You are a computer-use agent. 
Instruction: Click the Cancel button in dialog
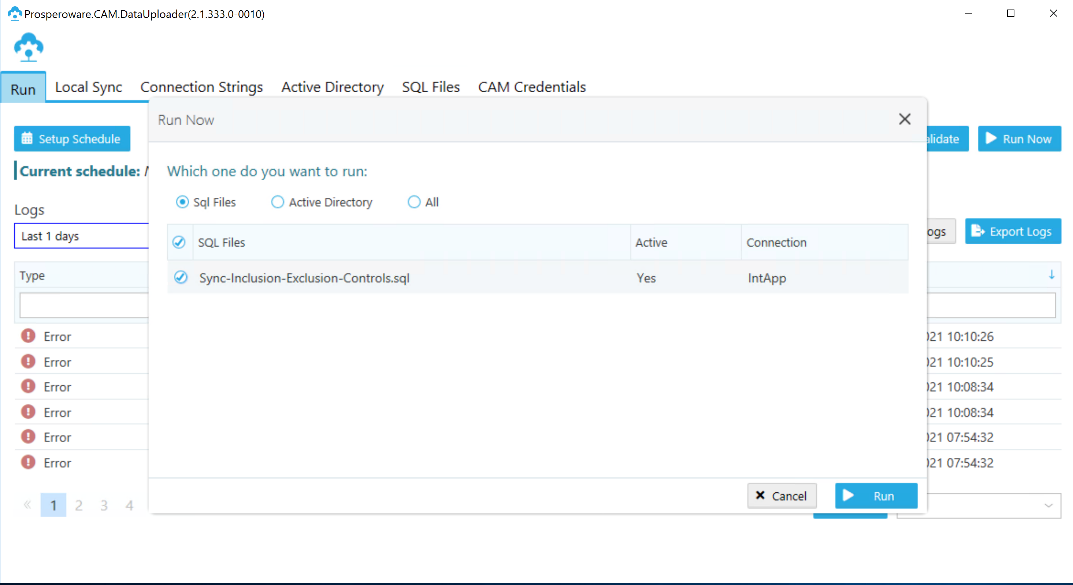[781, 496]
